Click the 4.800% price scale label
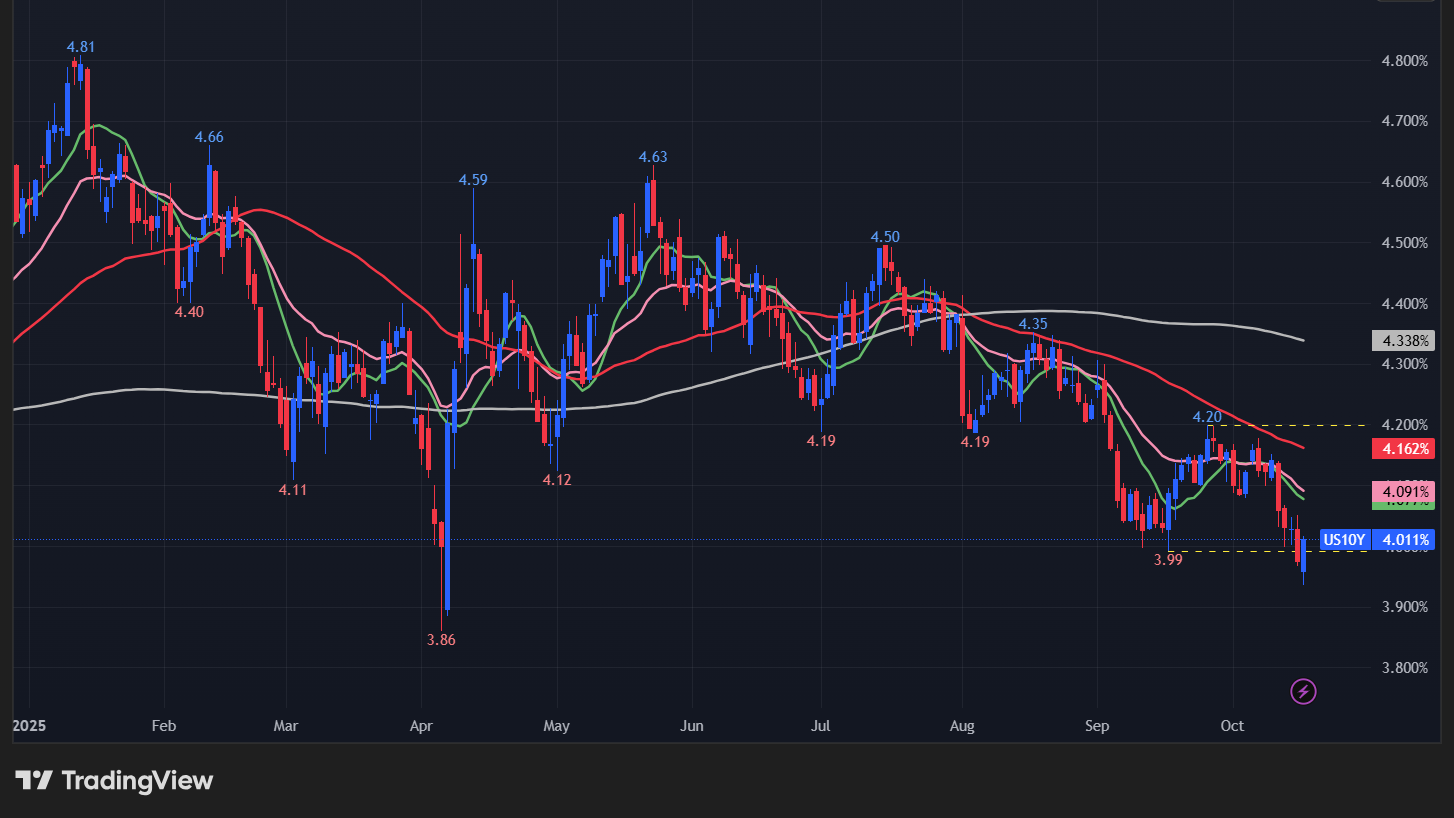 click(x=1405, y=61)
